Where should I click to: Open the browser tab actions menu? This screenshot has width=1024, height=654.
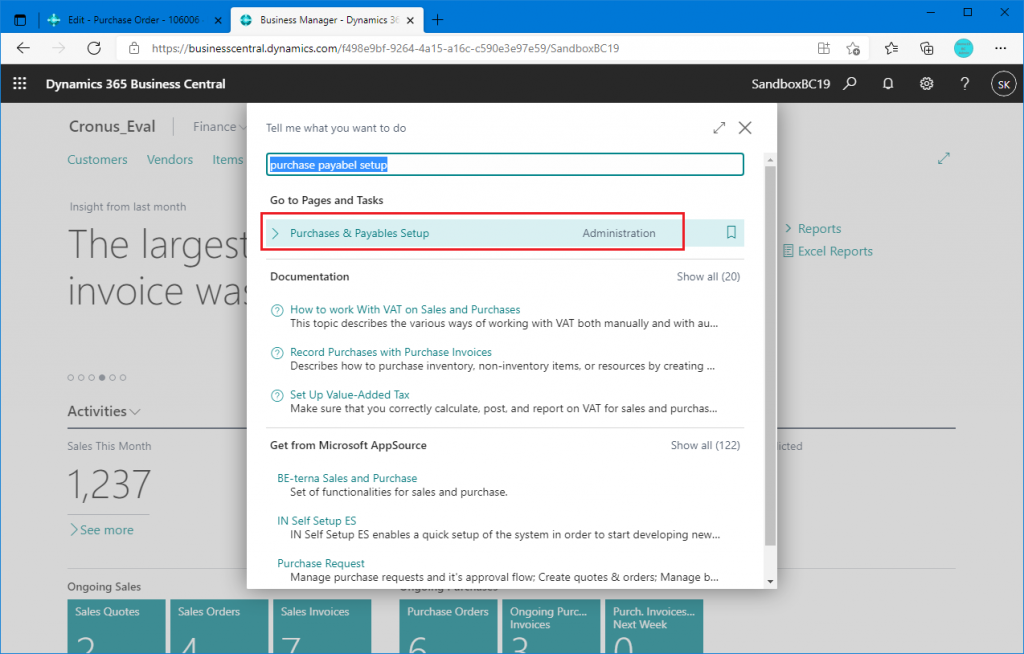click(x=20, y=20)
